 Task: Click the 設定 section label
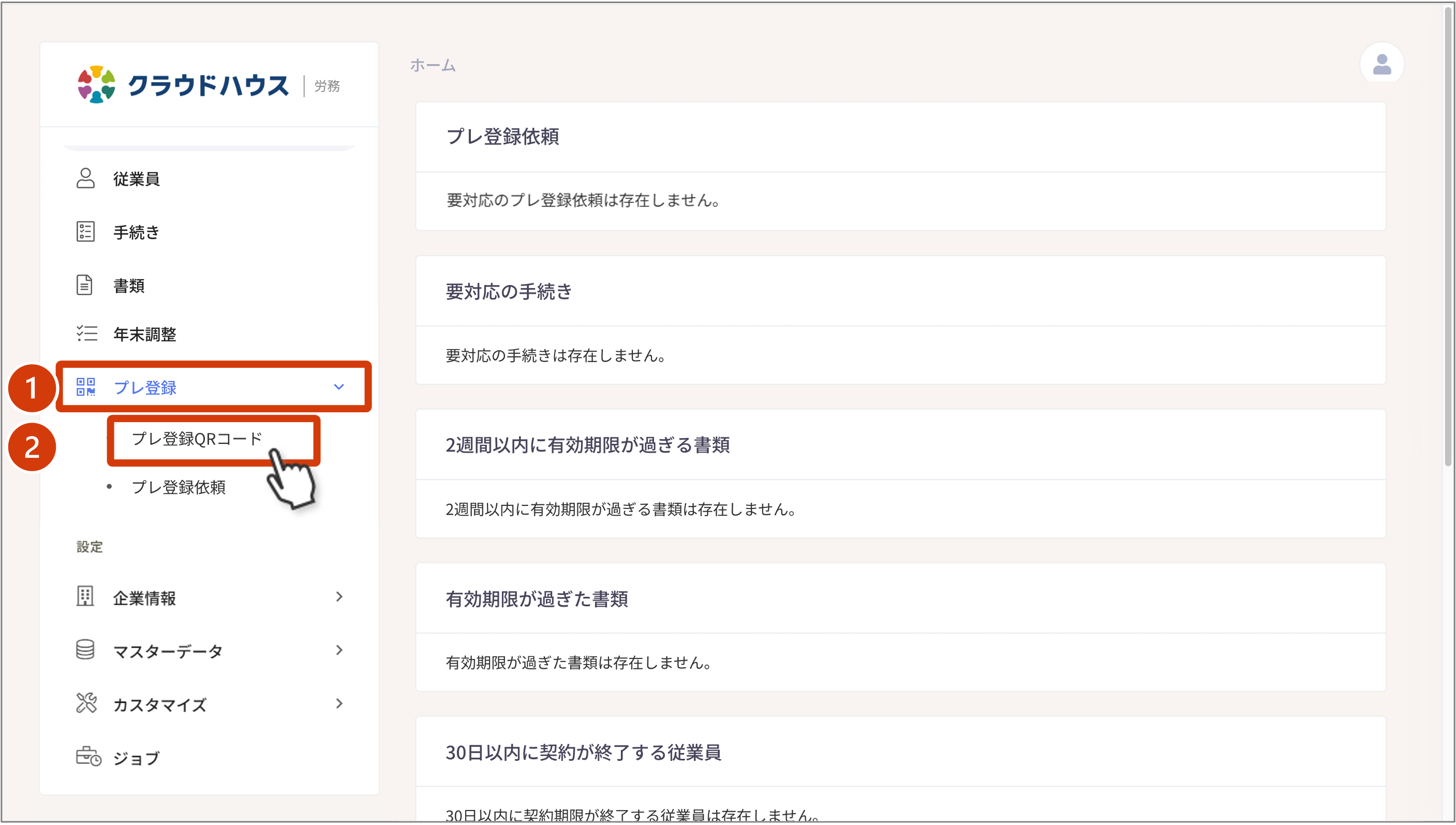coord(89,546)
